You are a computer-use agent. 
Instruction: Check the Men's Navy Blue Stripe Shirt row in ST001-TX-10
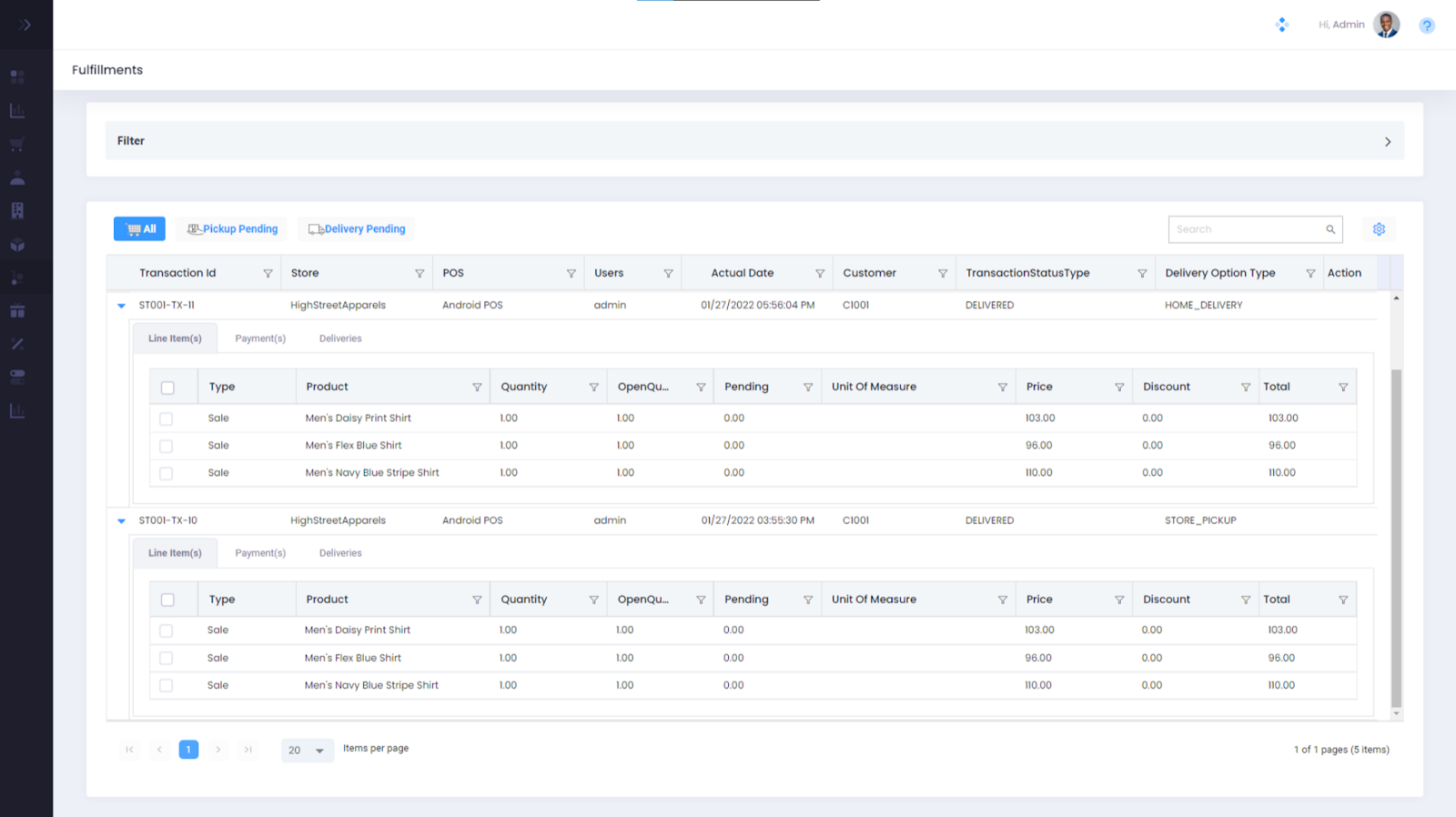tap(166, 686)
